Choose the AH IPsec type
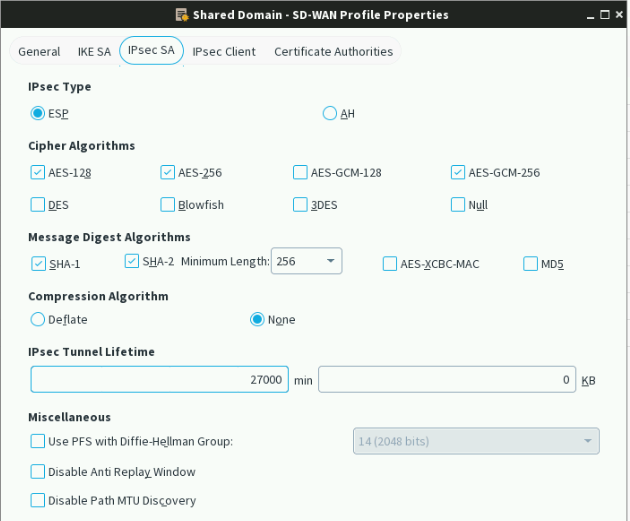 pyautogui.click(x=329, y=114)
